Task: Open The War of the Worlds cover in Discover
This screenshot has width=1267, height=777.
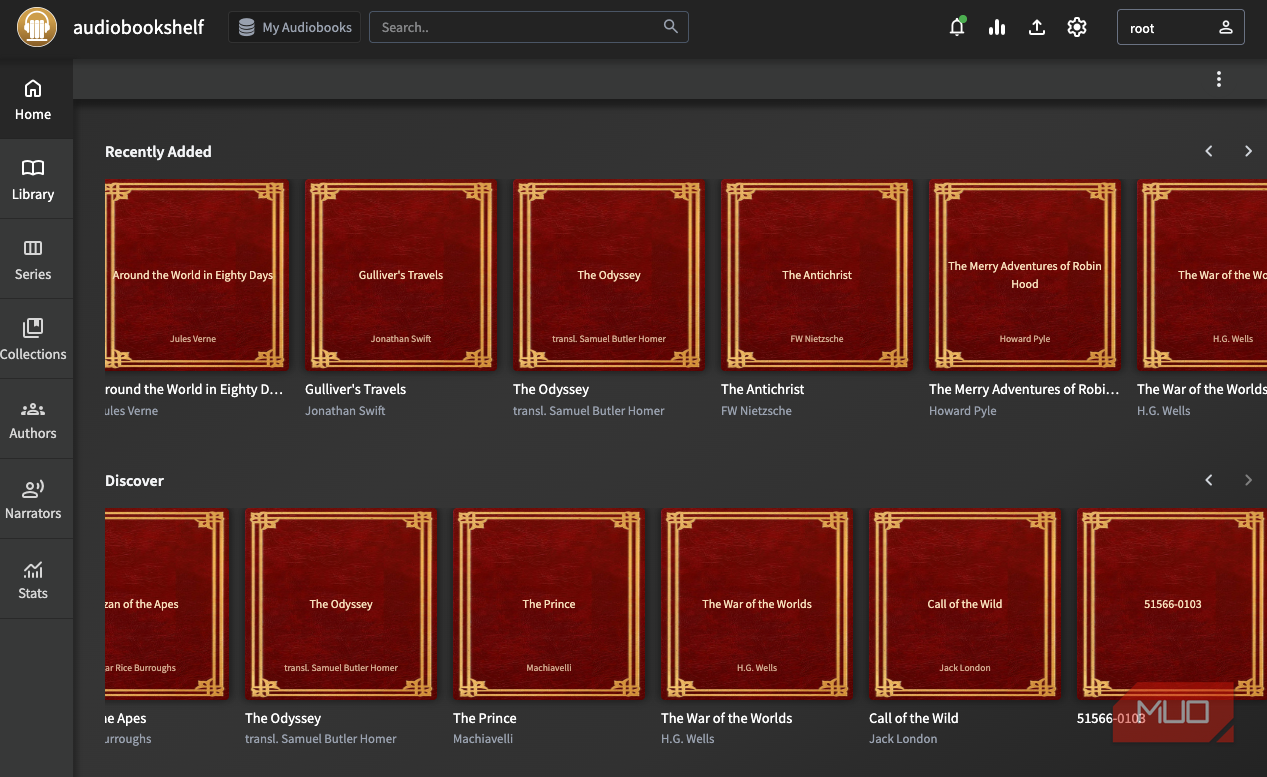Action: coord(757,604)
